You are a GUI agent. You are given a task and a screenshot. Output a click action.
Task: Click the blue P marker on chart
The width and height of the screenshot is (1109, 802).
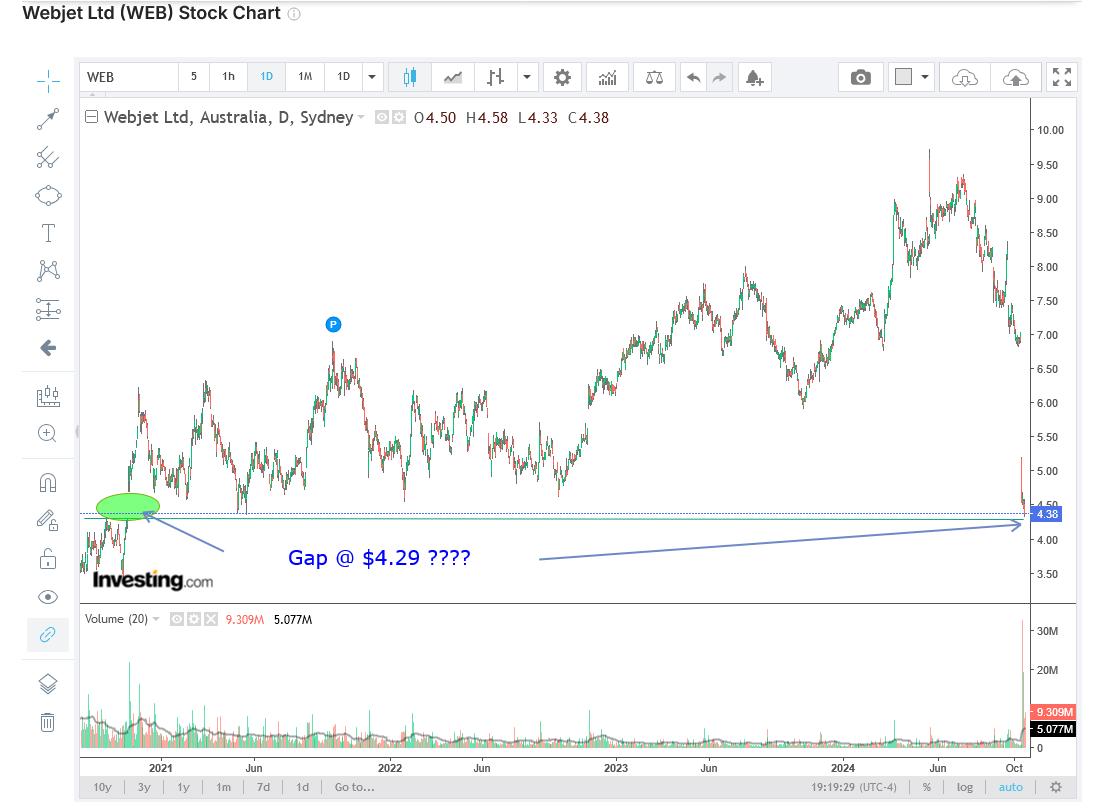coord(333,324)
